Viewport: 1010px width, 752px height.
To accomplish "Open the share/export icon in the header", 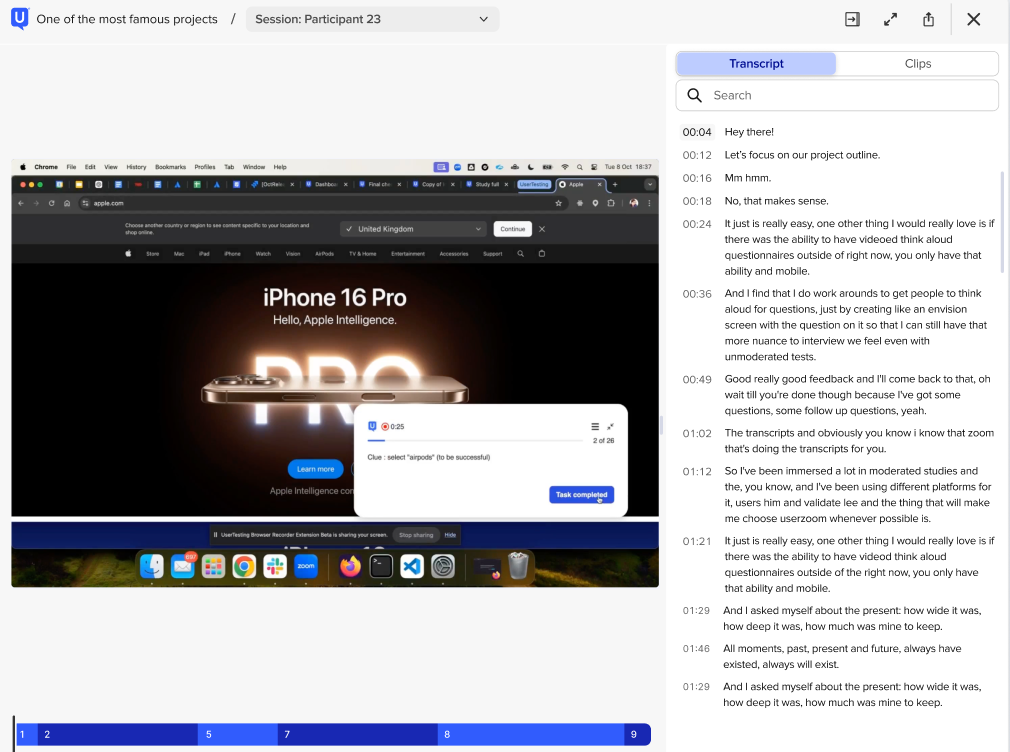I will point(928,19).
